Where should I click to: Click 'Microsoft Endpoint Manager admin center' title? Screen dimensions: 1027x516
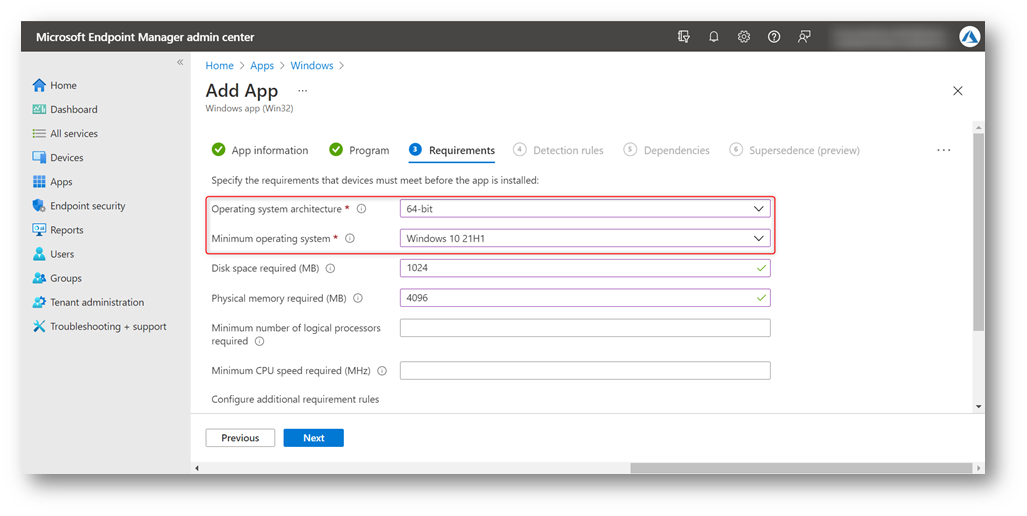(x=145, y=37)
